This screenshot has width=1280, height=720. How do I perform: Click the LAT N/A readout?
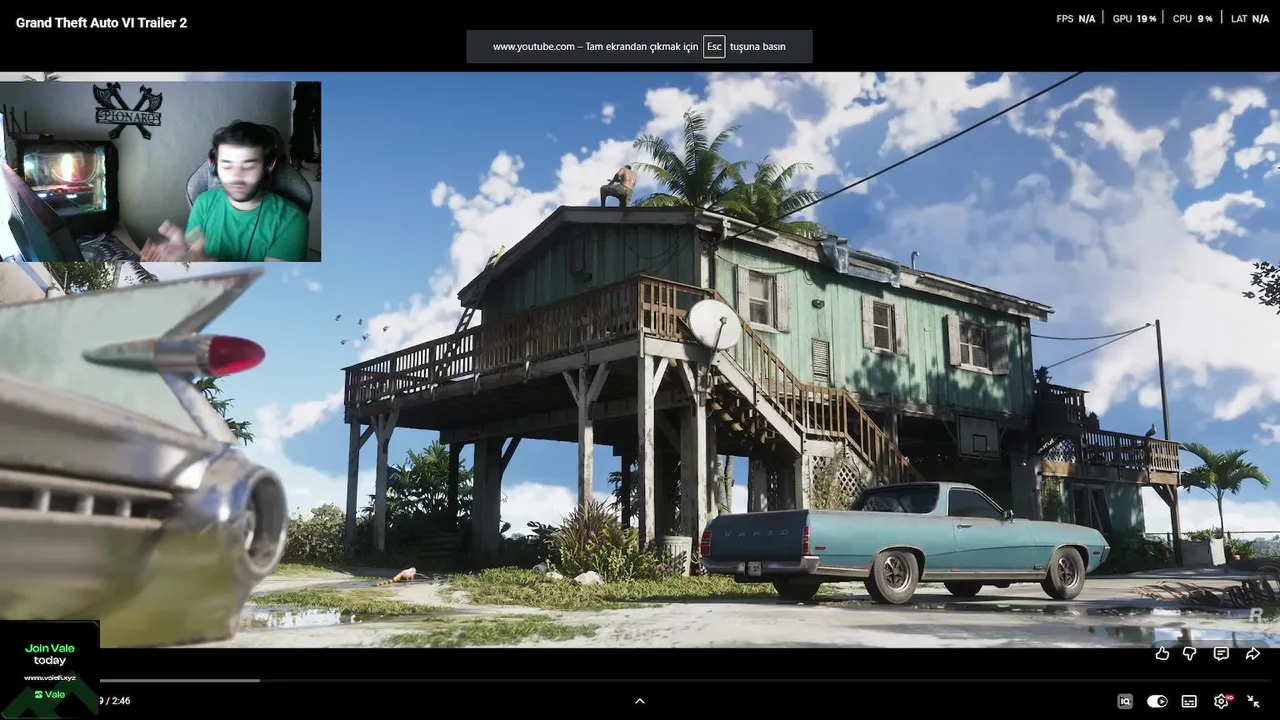(1250, 19)
